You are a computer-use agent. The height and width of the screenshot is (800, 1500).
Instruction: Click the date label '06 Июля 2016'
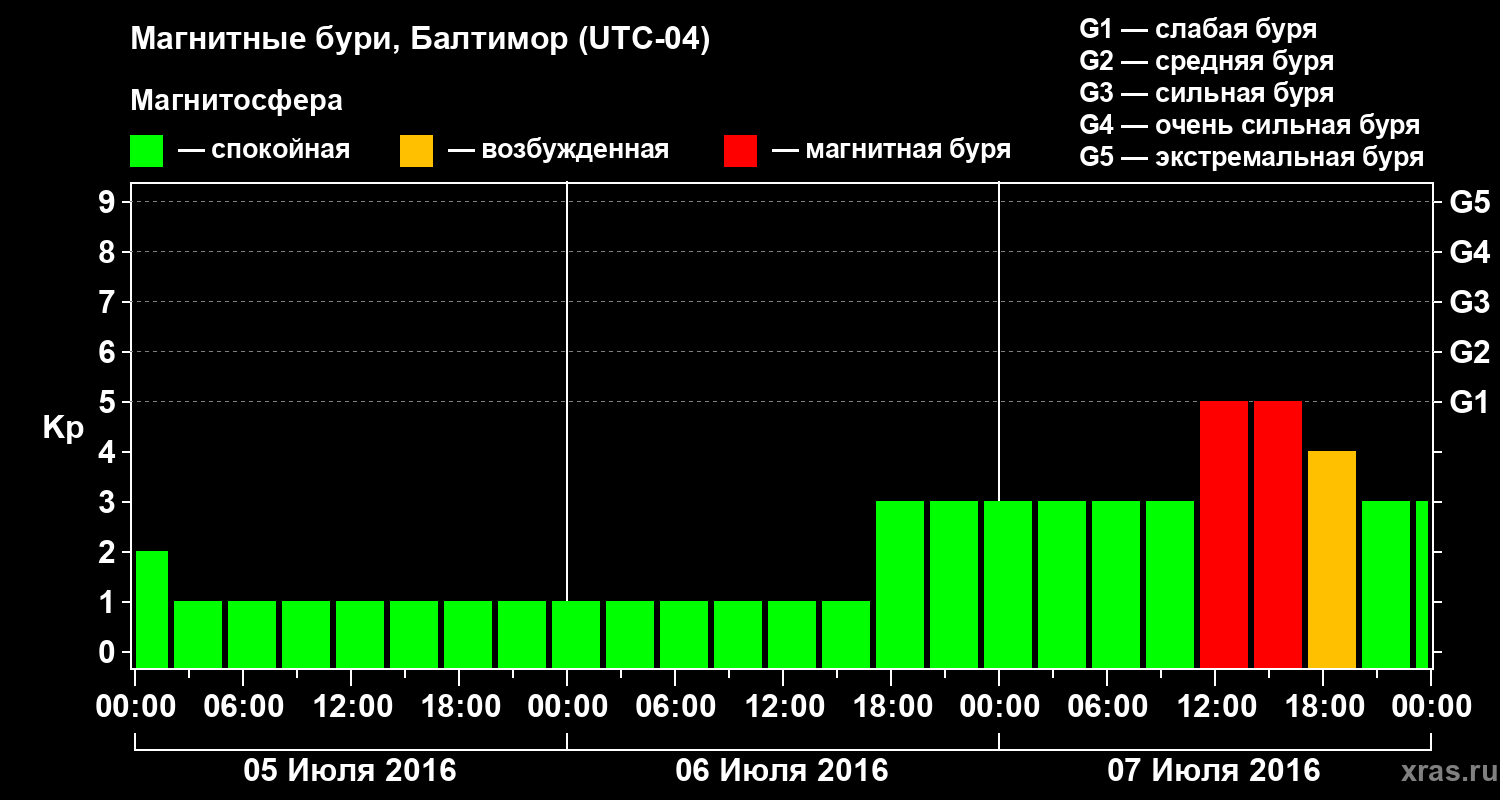pos(782,771)
